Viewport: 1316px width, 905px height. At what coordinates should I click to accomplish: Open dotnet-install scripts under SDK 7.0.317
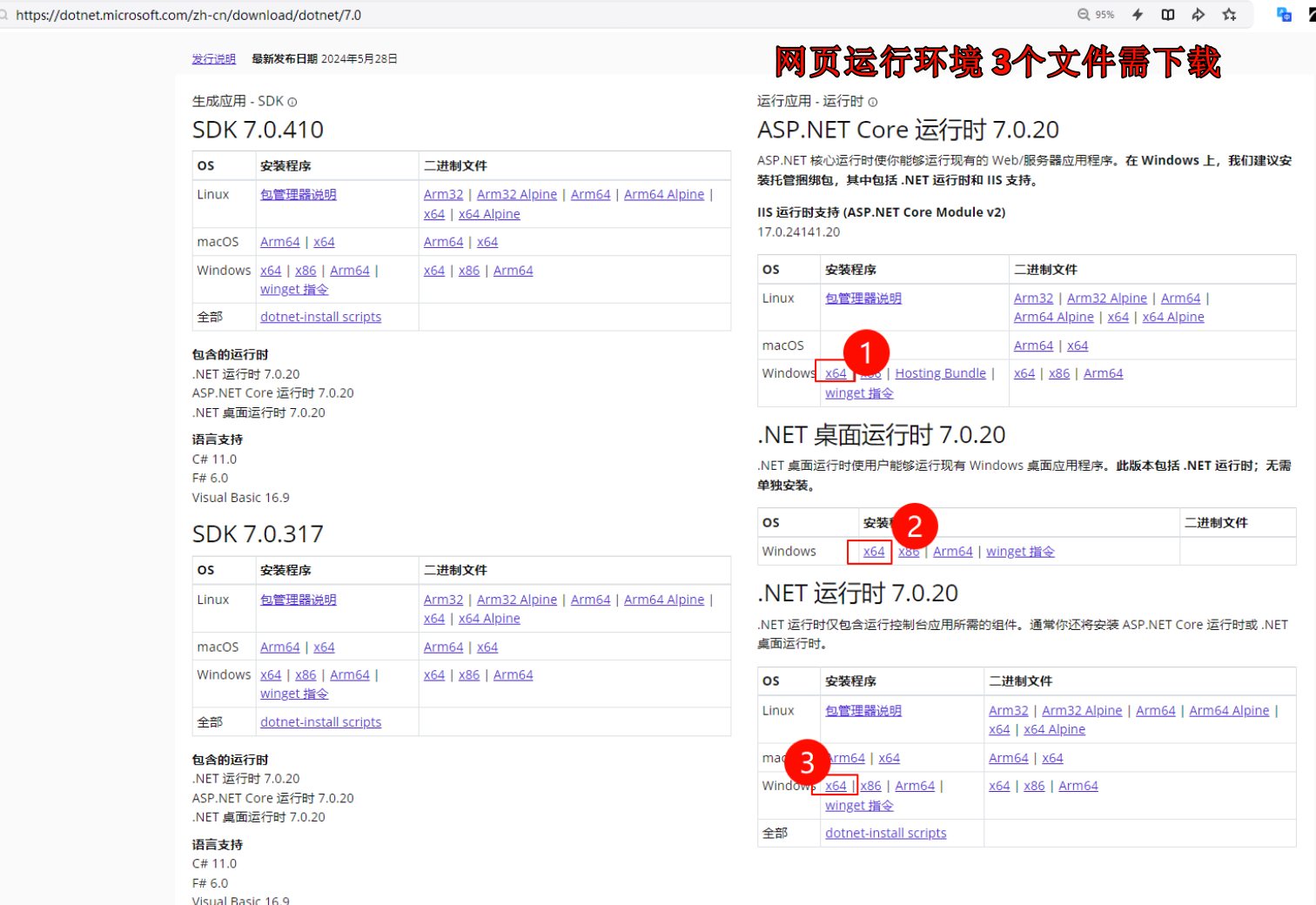(x=320, y=722)
